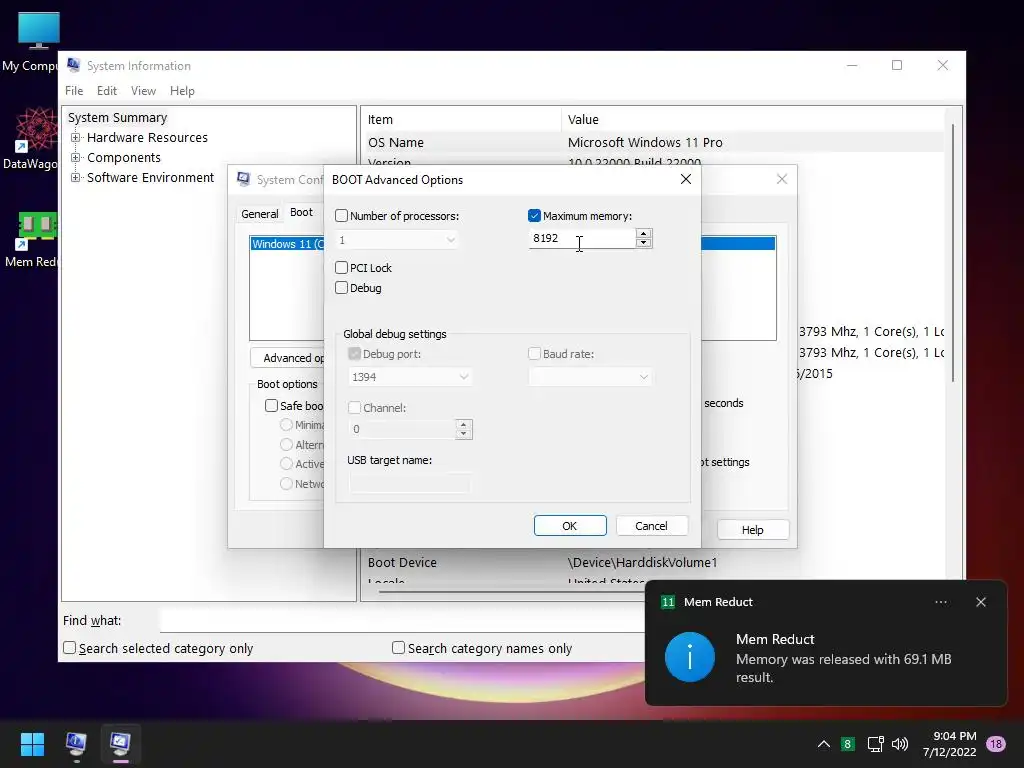Check Search category names only
The width and height of the screenshot is (1024, 768).
(x=398, y=648)
